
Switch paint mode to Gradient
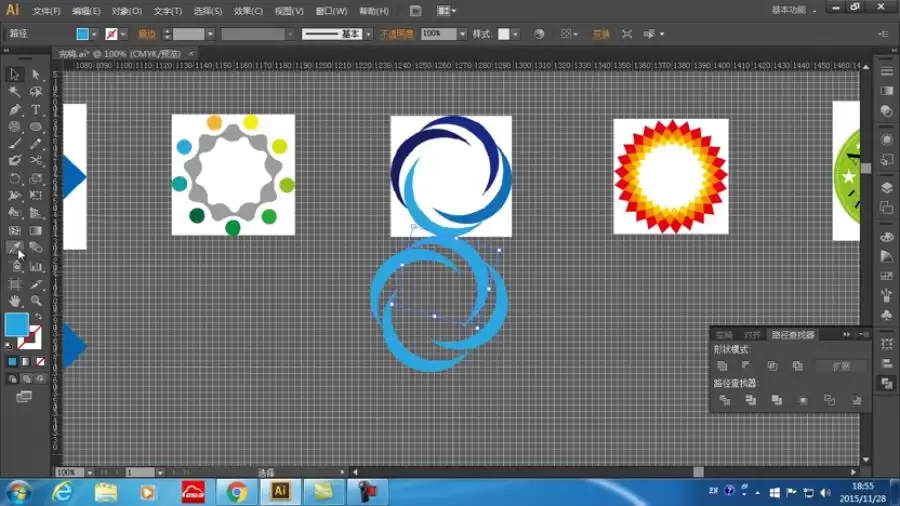tap(26, 362)
